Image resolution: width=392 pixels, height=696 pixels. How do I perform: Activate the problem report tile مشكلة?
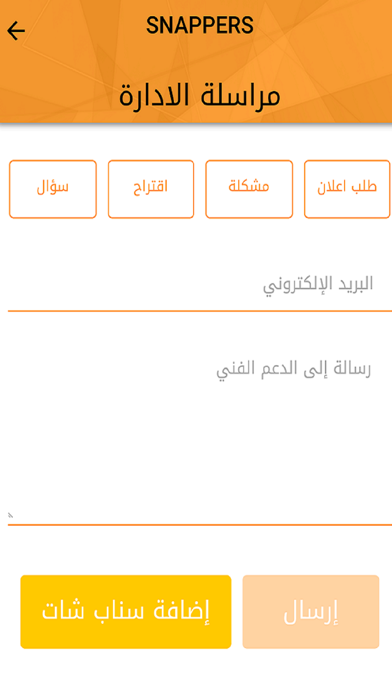point(249,189)
